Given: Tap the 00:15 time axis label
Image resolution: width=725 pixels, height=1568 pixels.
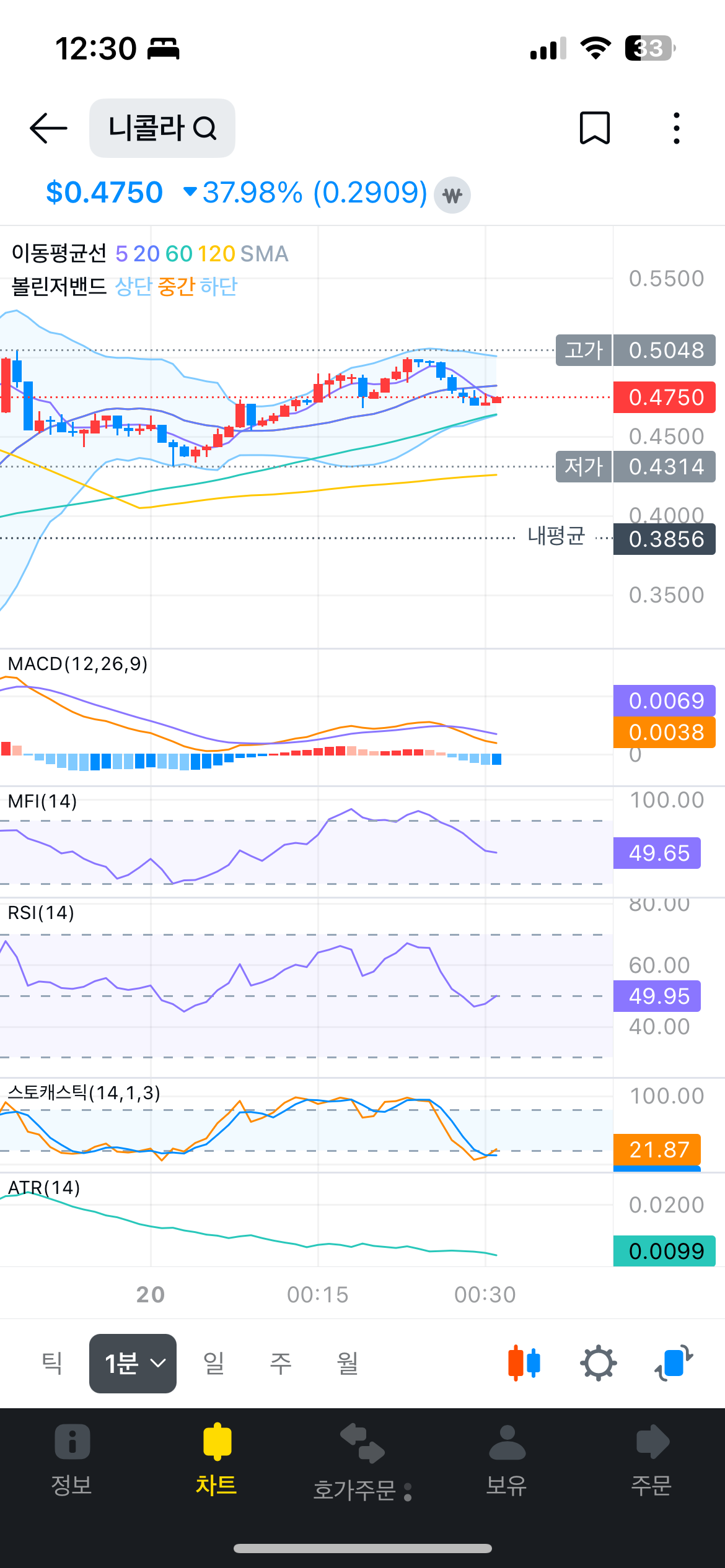Looking at the screenshot, I should pos(318,1295).
